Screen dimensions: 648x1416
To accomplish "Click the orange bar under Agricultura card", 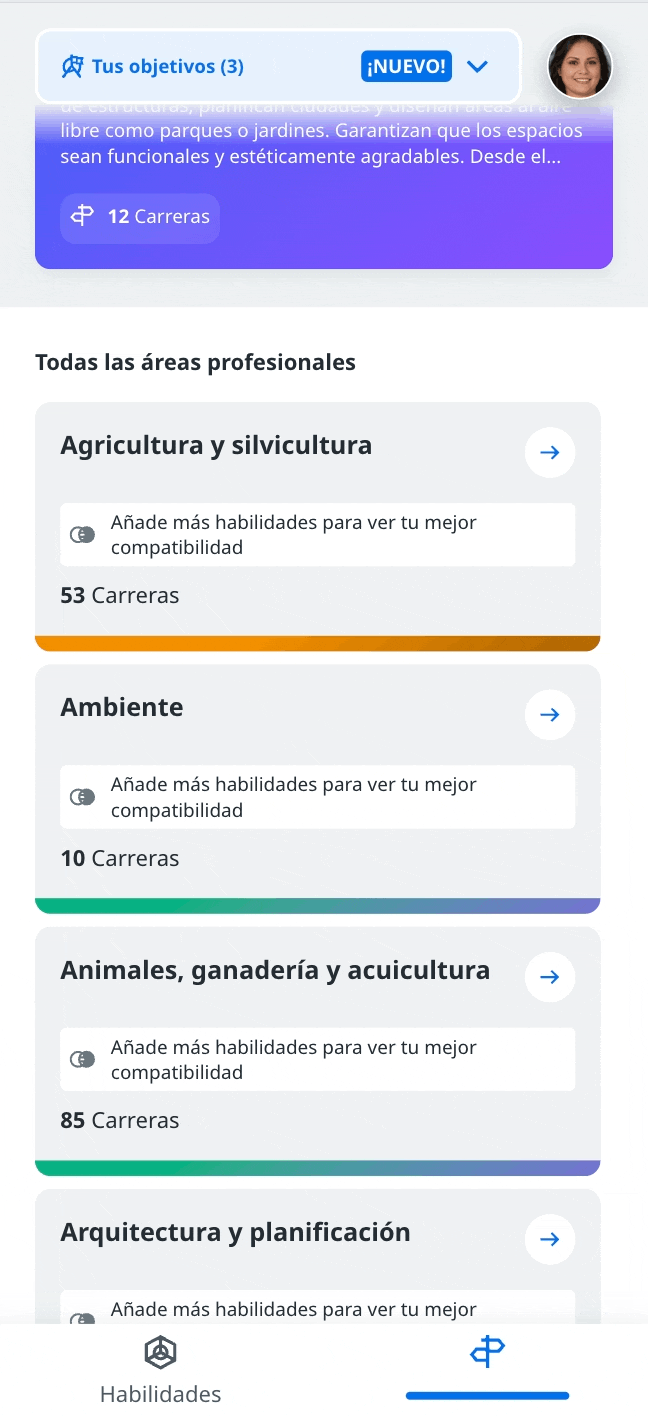I will coord(318,643).
